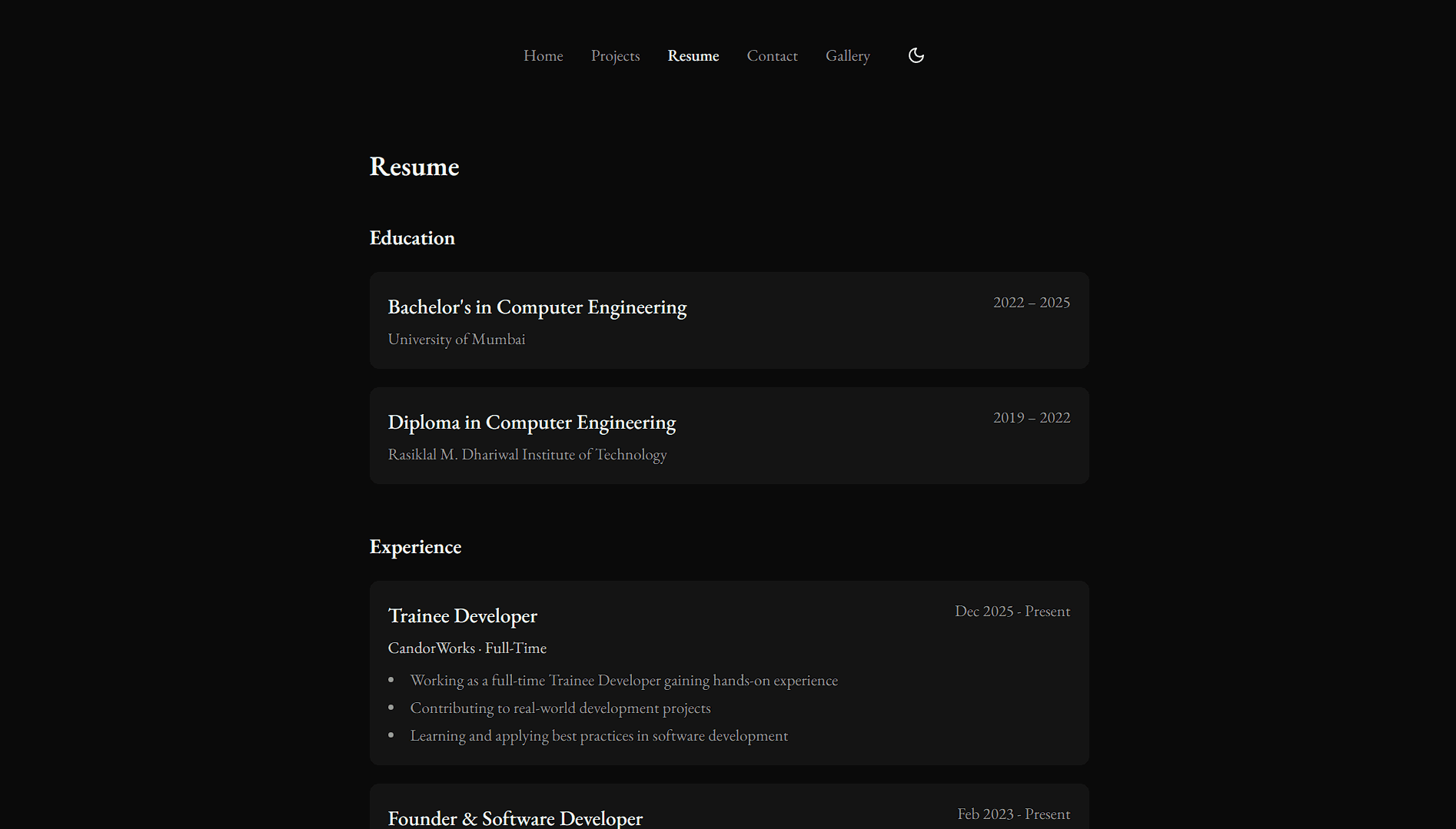
Task: Click the 2022 – 2025 date range
Action: tap(1031, 302)
